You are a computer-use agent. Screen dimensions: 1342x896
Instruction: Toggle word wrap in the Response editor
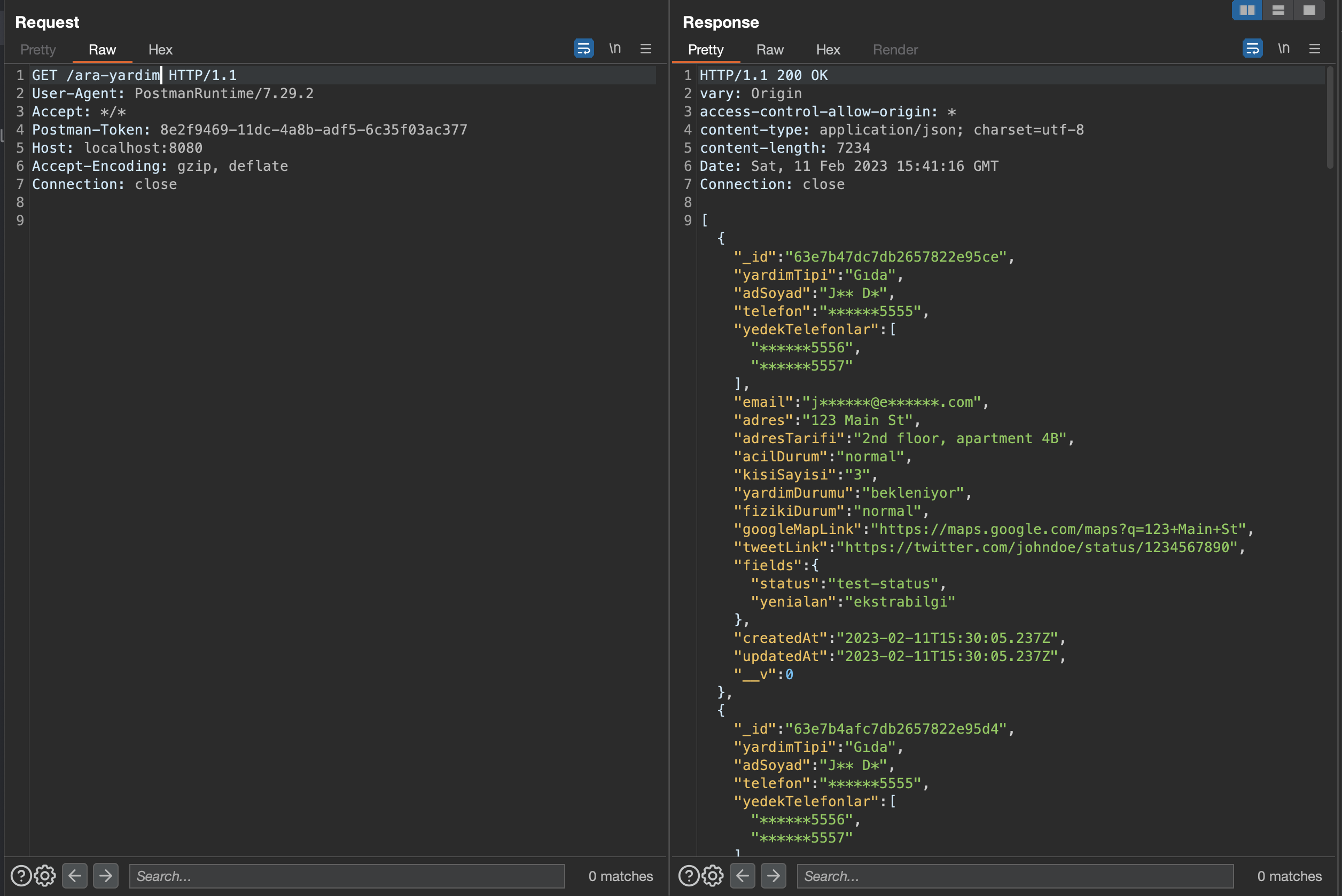click(x=1252, y=49)
